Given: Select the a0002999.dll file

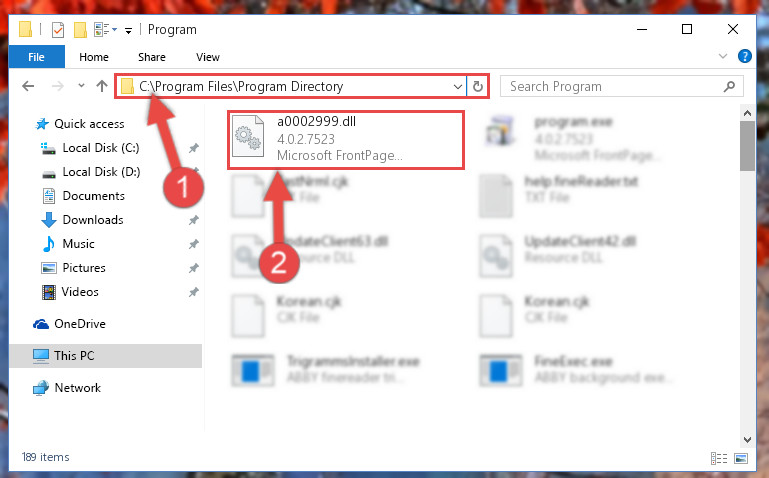Looking at the screenshot, I should [345, 140].
